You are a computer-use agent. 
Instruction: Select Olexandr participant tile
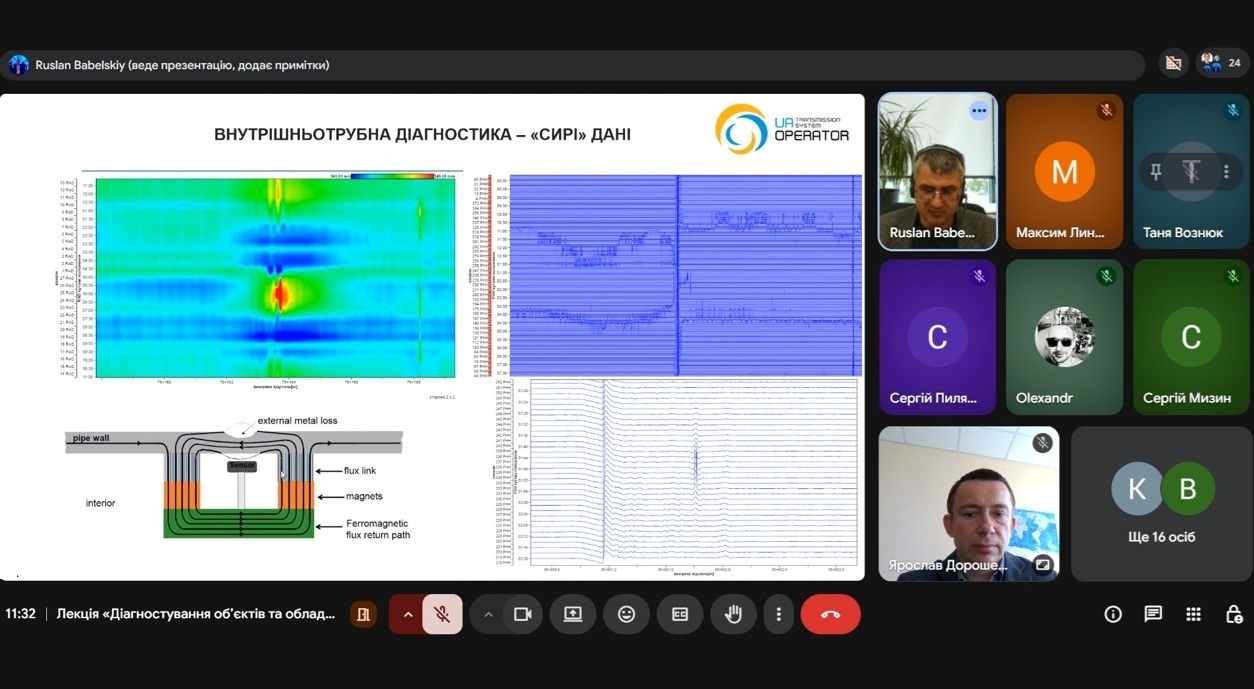(x=1064, y=337)
